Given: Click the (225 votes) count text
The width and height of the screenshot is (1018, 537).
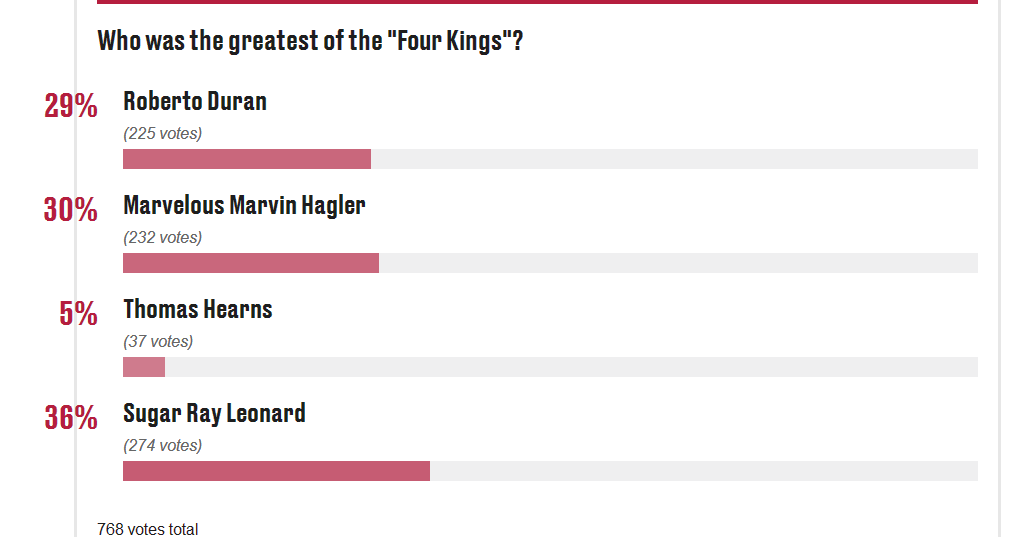Looking at the screenshot, I should coord(162,134).
